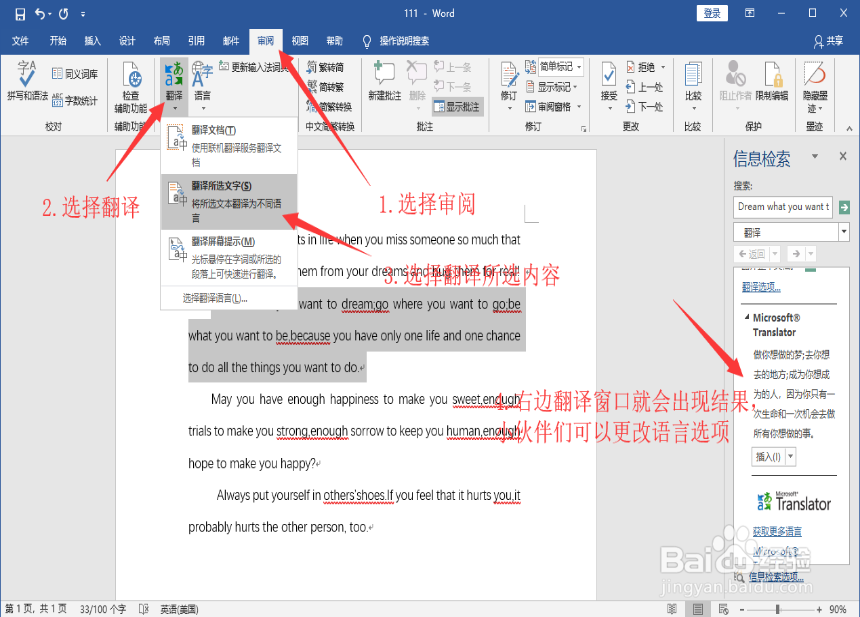This screenshot has height=617, width=860.
Task: Click the 插入 insert button
Action: pyautogui.click(x=768, y=456)
